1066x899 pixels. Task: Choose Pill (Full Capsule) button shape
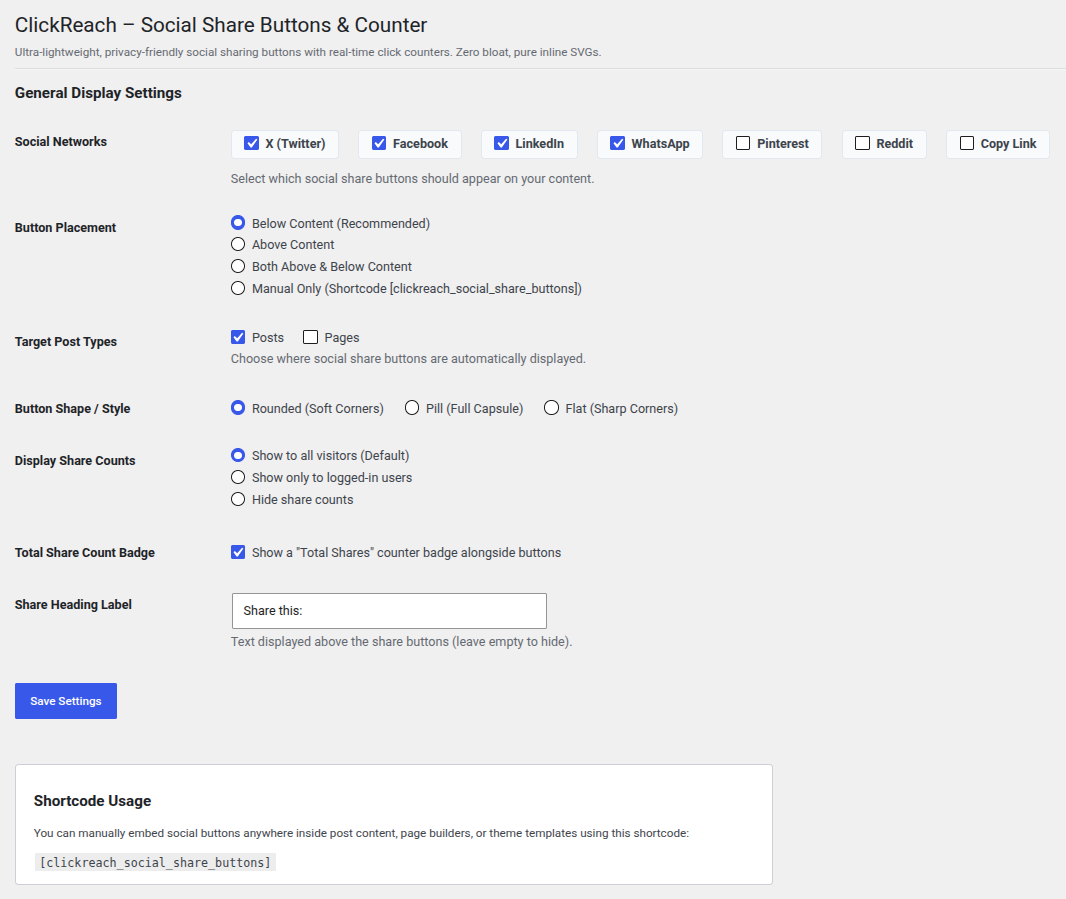point(412,408)
